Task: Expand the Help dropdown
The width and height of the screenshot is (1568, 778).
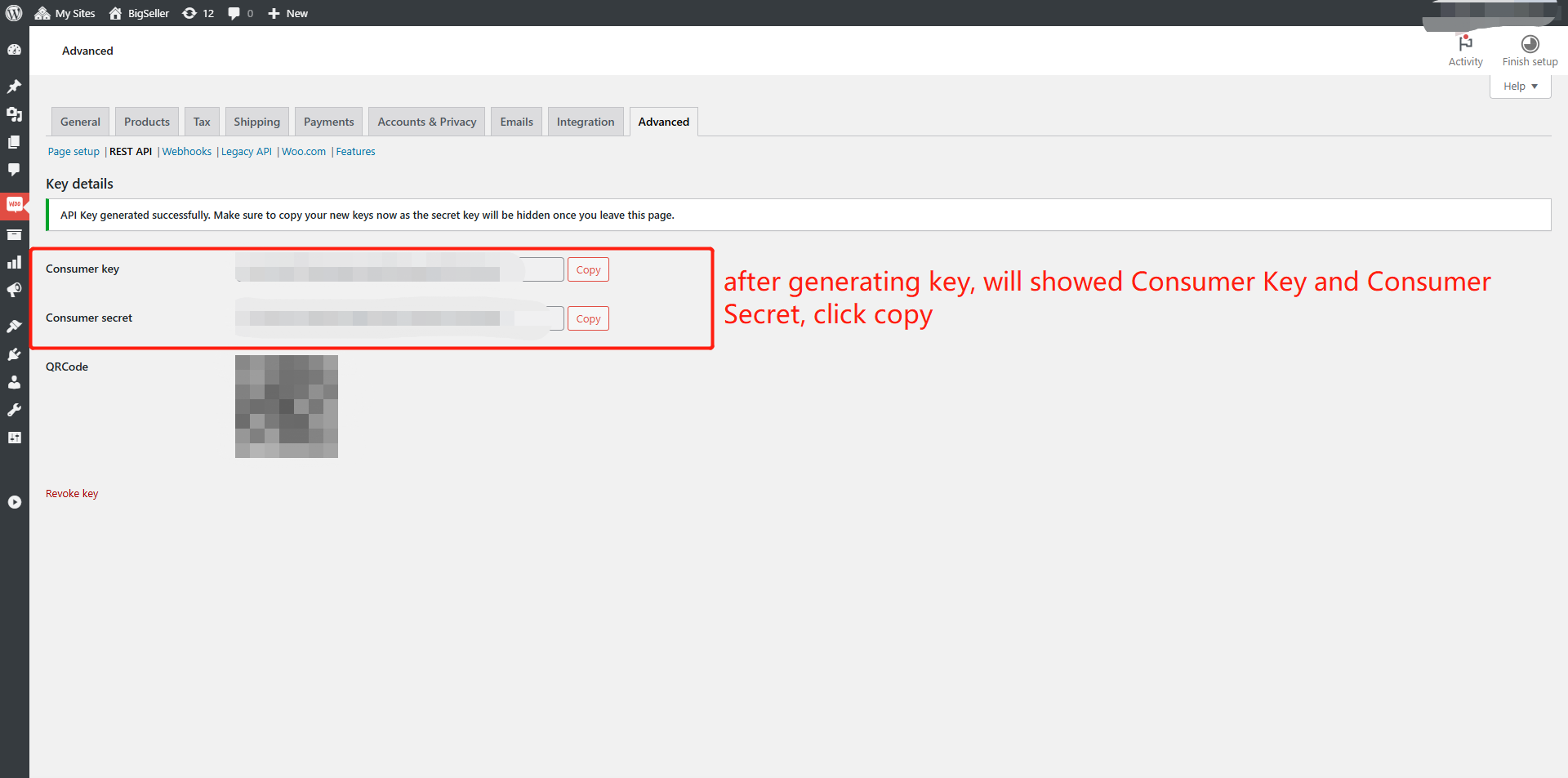Action: click(x=1520, y=87)
